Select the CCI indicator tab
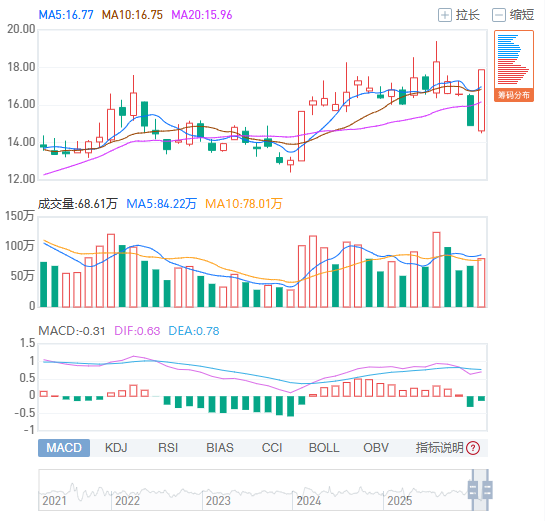Viewport: 545px width, 521px height. (x=272, y=448)
